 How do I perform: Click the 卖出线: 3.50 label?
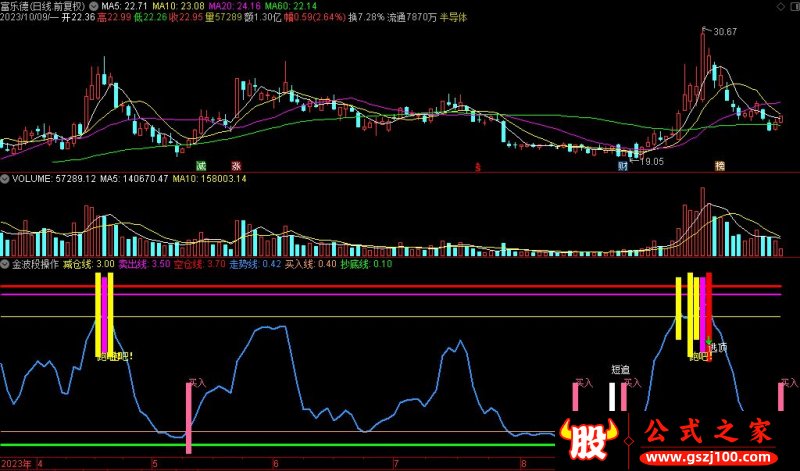click(x=144, y=264)
